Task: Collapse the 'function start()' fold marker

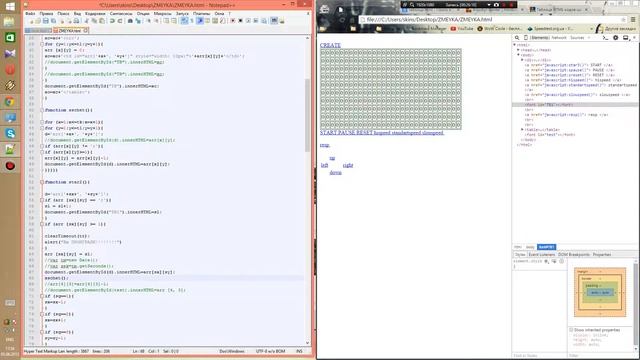Action: pyautogui.click(x=42, y=182)
